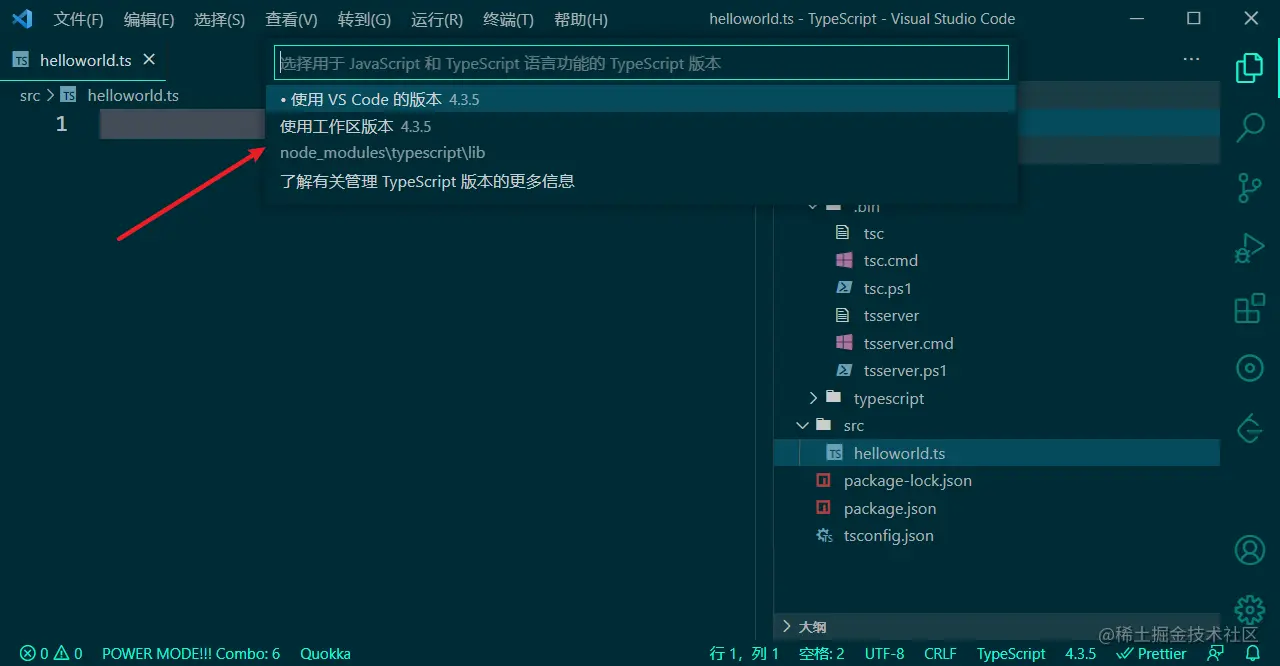1280x666 pixels.
Task: Open the 帮助(H) menu
Action: pos(580,19)
